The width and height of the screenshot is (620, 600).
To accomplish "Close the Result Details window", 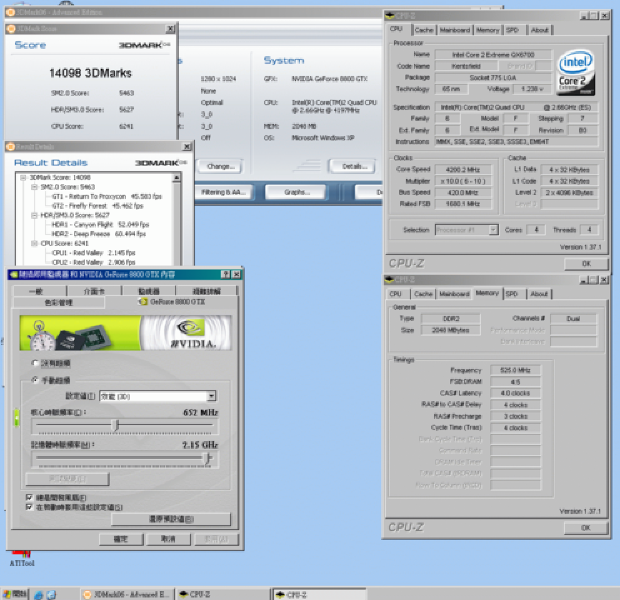I will point(187,147).
